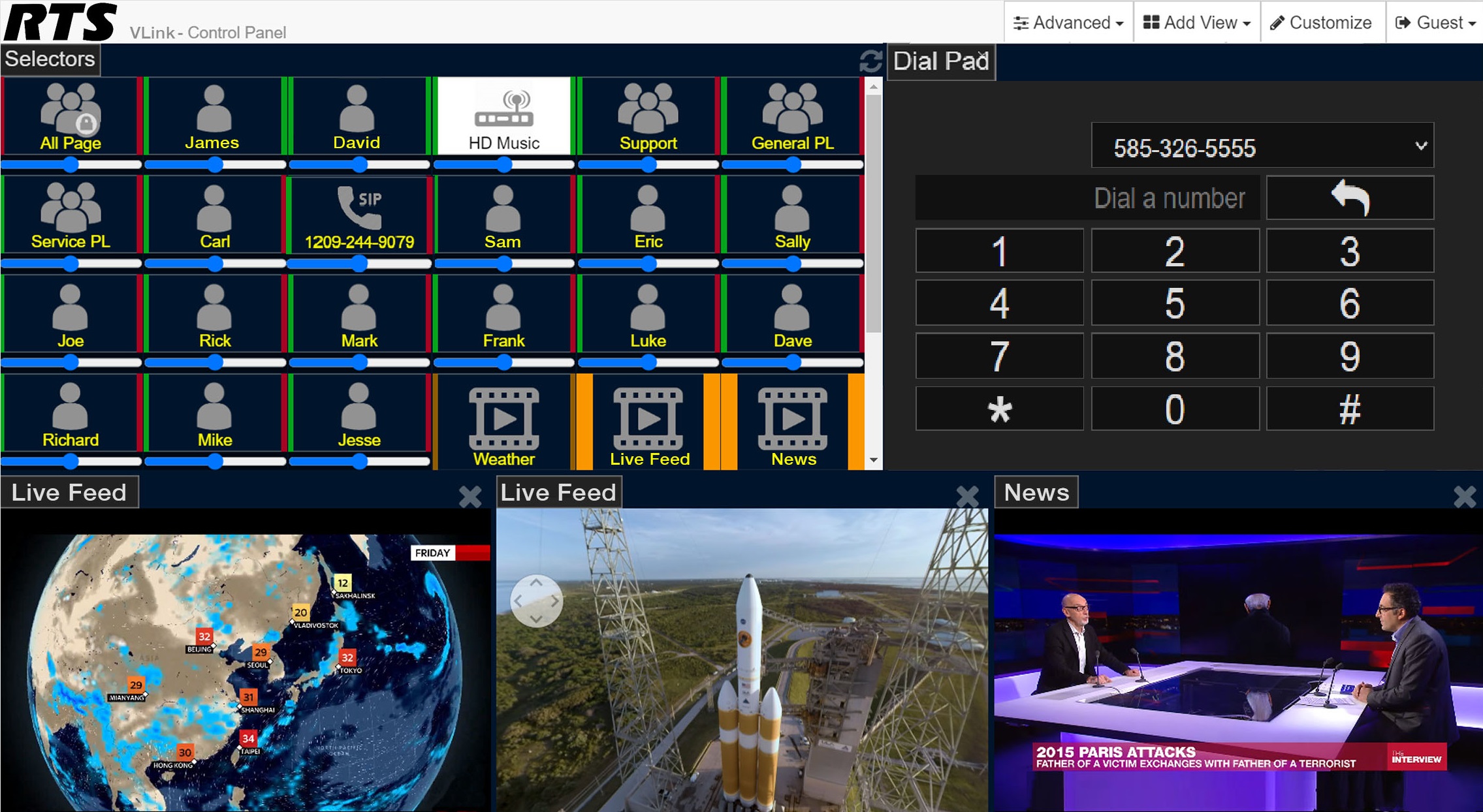
Task: Select the Dave user icon
Action: (792, 307)
